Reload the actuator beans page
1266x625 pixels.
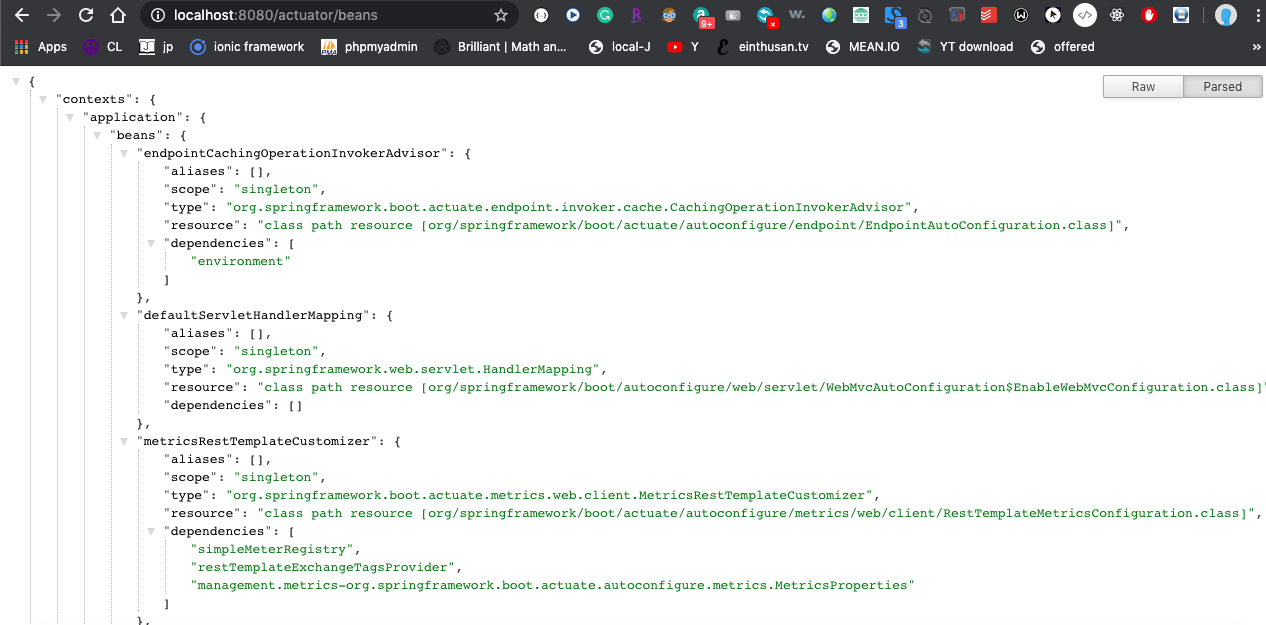click(x=86, y=15)
